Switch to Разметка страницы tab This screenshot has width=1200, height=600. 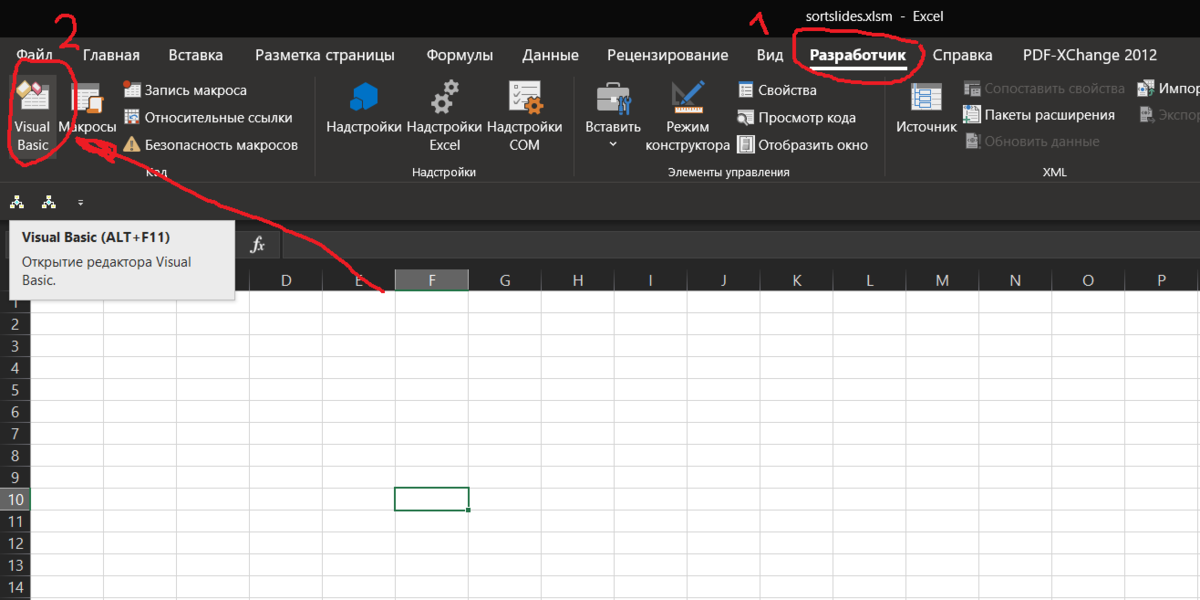(324, 55)
